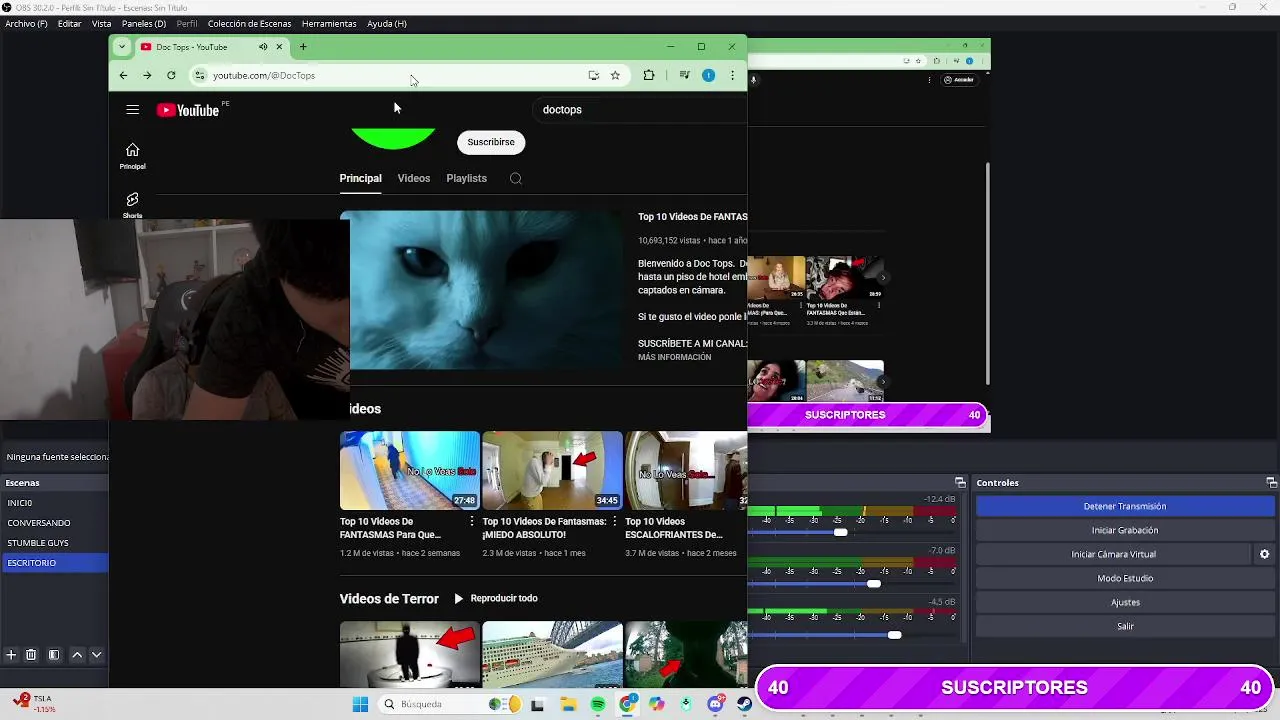Pop out the Controles dock panel
Image resolution: width=1280 pixels, height=720 pixels.
pyautogui.click(x=1271, y=483)
